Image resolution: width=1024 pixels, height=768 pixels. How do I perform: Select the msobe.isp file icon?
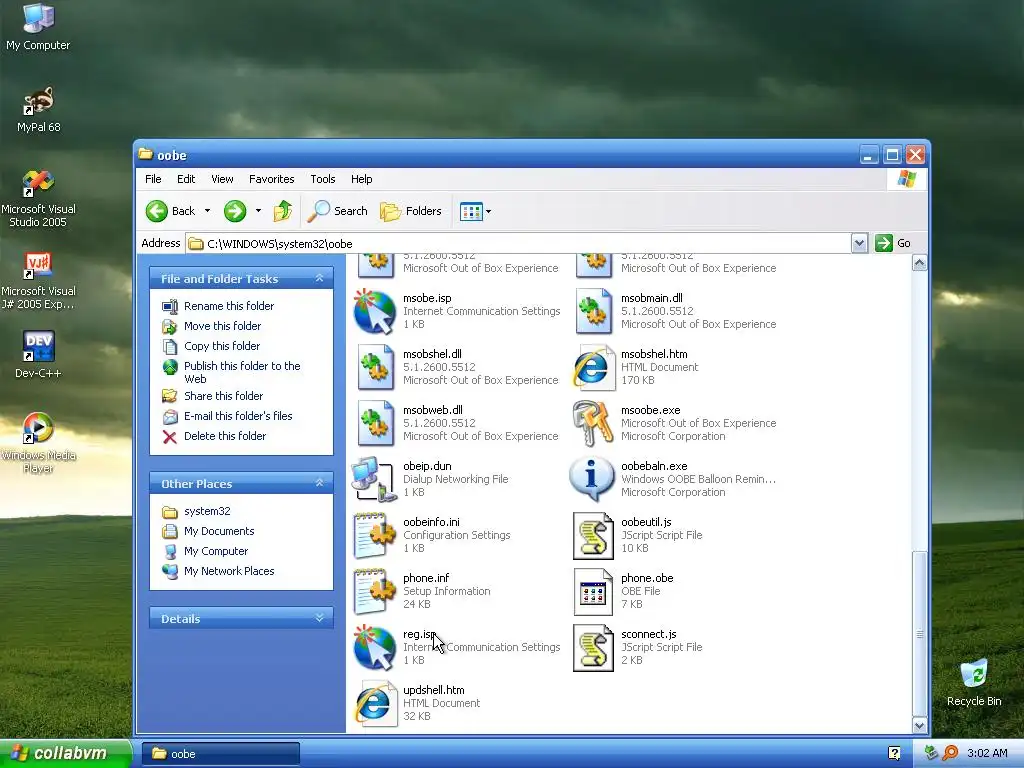point(375,312)
